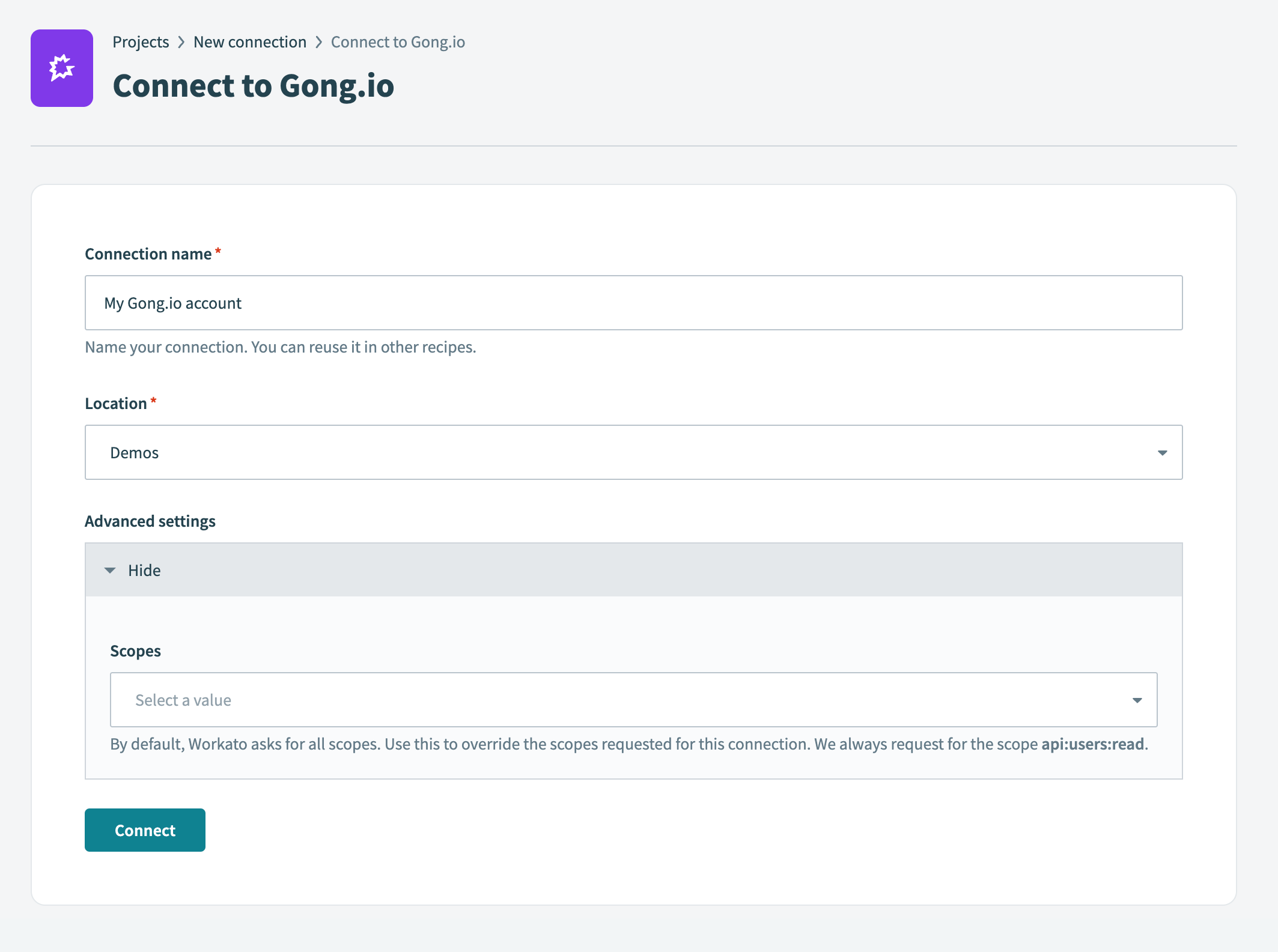Open the New connection breadcrumb link
The image size is (1278, 952).
(249, 42)
